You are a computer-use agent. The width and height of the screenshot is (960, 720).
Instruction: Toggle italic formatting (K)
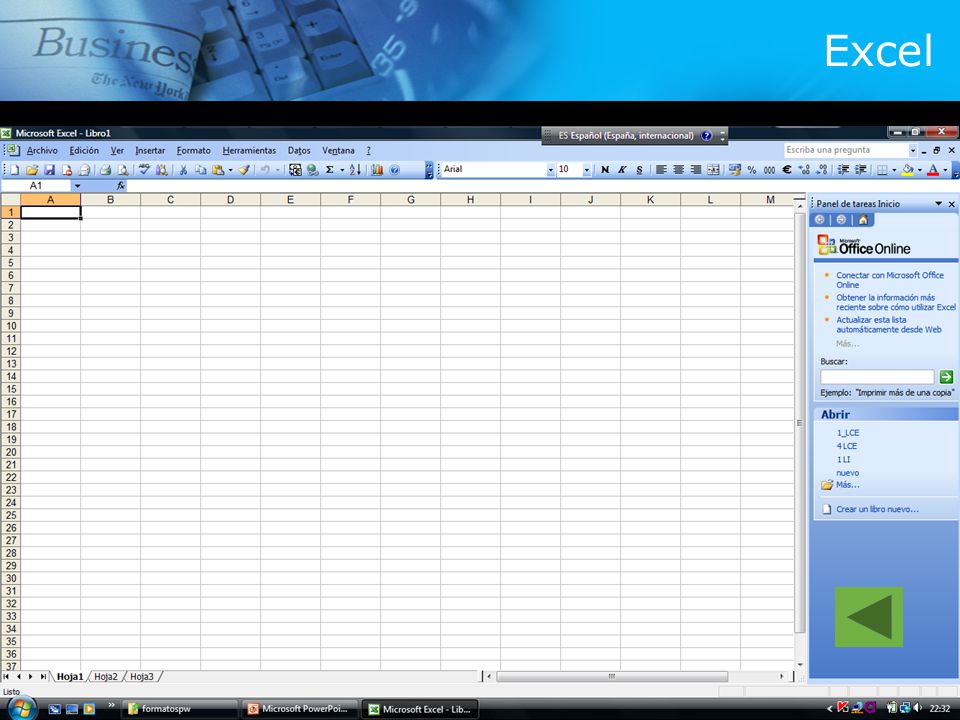click(x=622, y=170)
